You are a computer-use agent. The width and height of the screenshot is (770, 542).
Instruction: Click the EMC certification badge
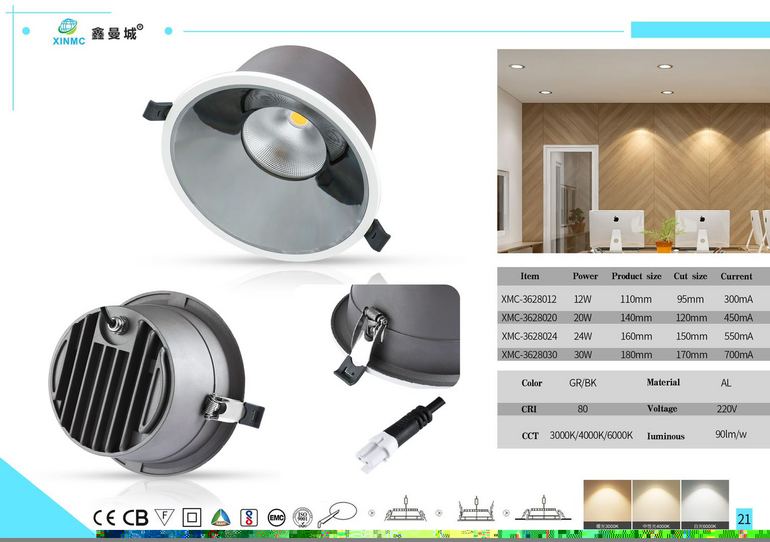click(x=276, y=517)
